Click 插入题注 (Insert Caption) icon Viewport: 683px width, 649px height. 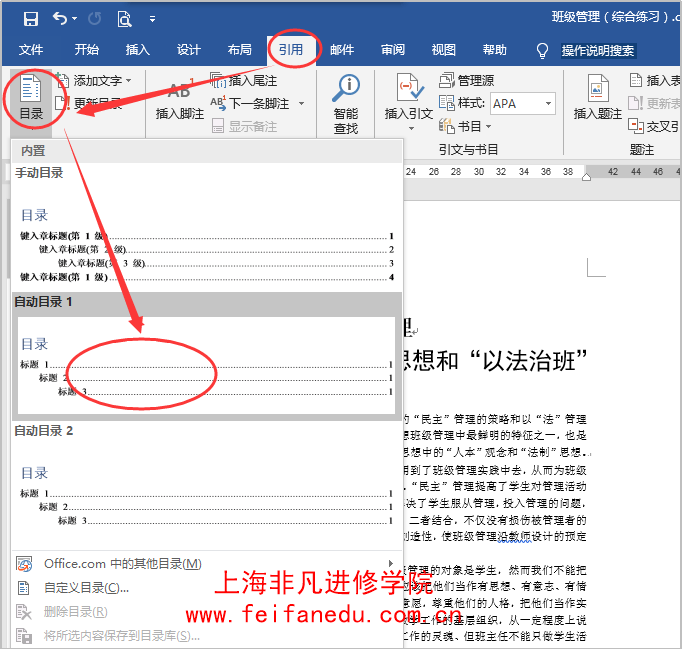point(598,98)
